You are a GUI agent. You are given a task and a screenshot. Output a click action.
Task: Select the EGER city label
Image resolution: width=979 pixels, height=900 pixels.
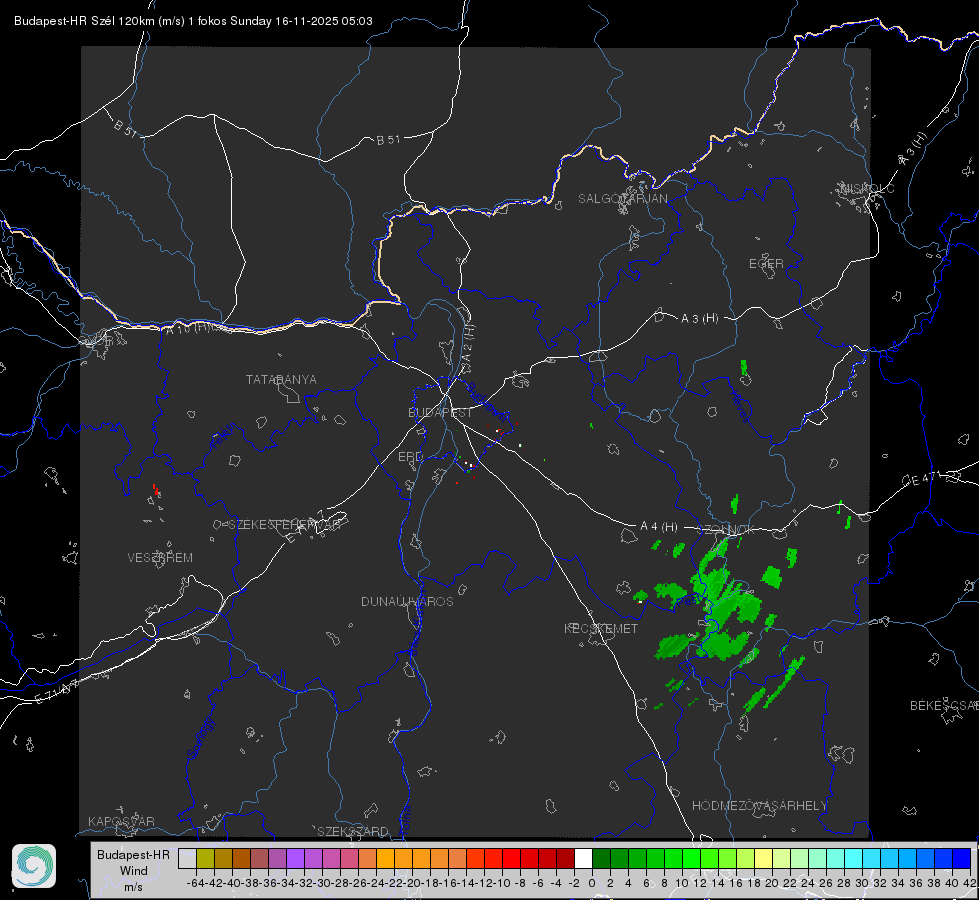766,264
